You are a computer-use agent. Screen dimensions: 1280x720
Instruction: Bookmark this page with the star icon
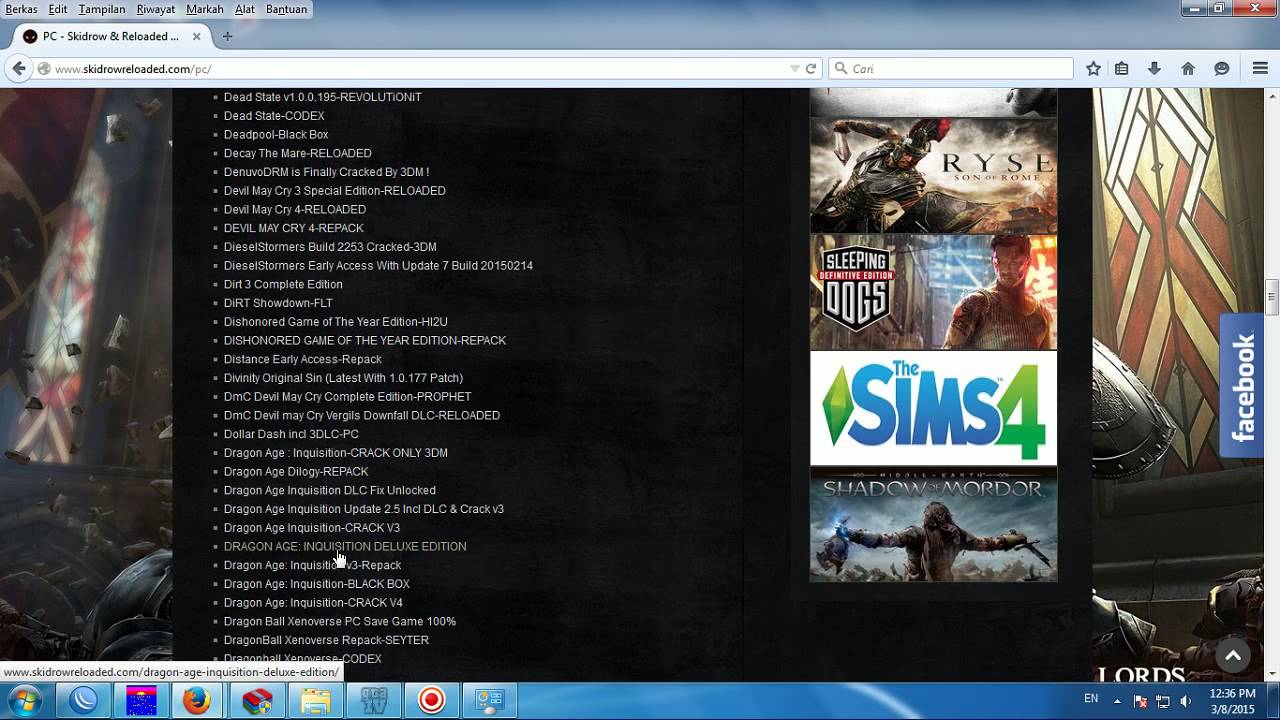1094,69
